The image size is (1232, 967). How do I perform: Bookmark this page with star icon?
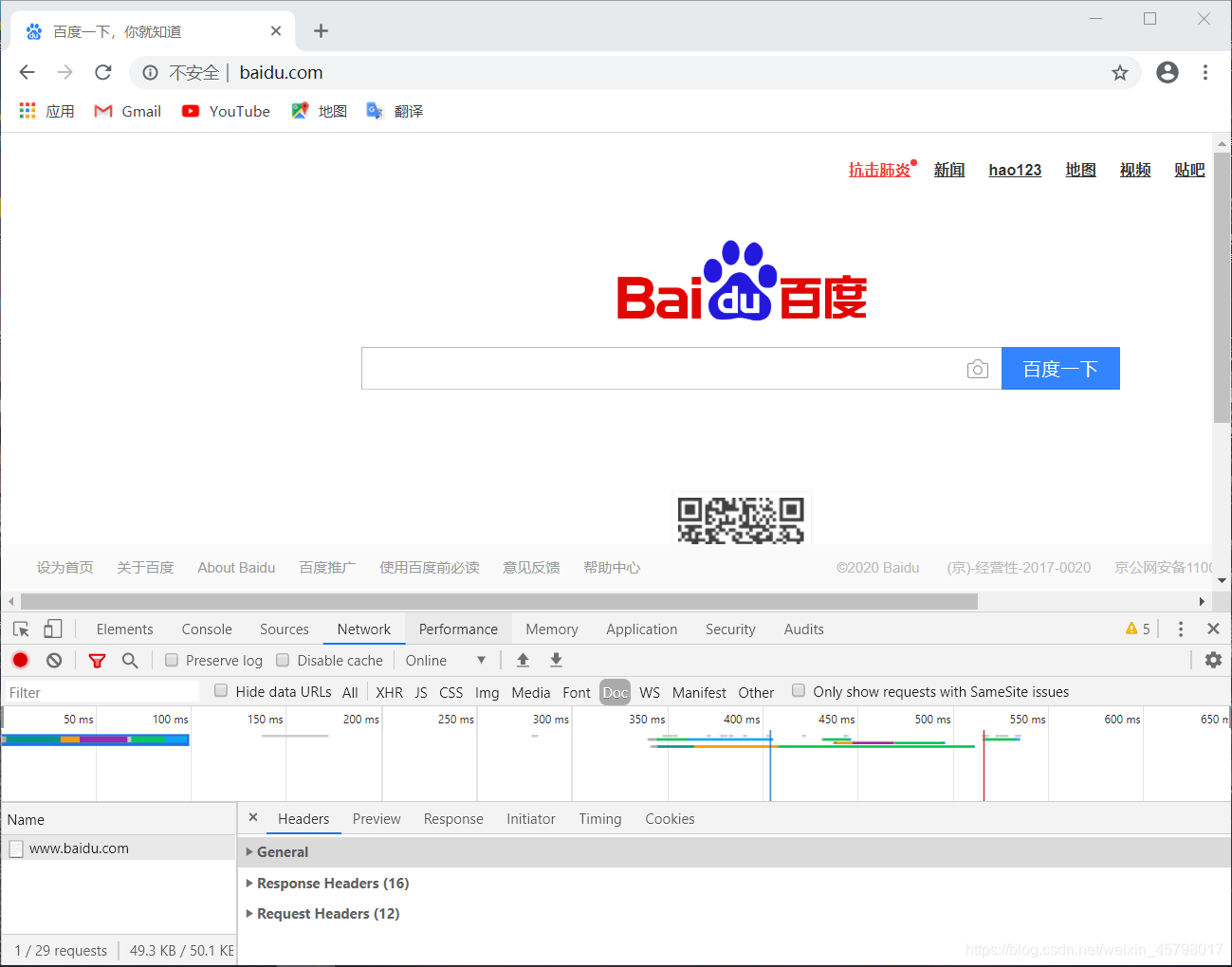1120,73
